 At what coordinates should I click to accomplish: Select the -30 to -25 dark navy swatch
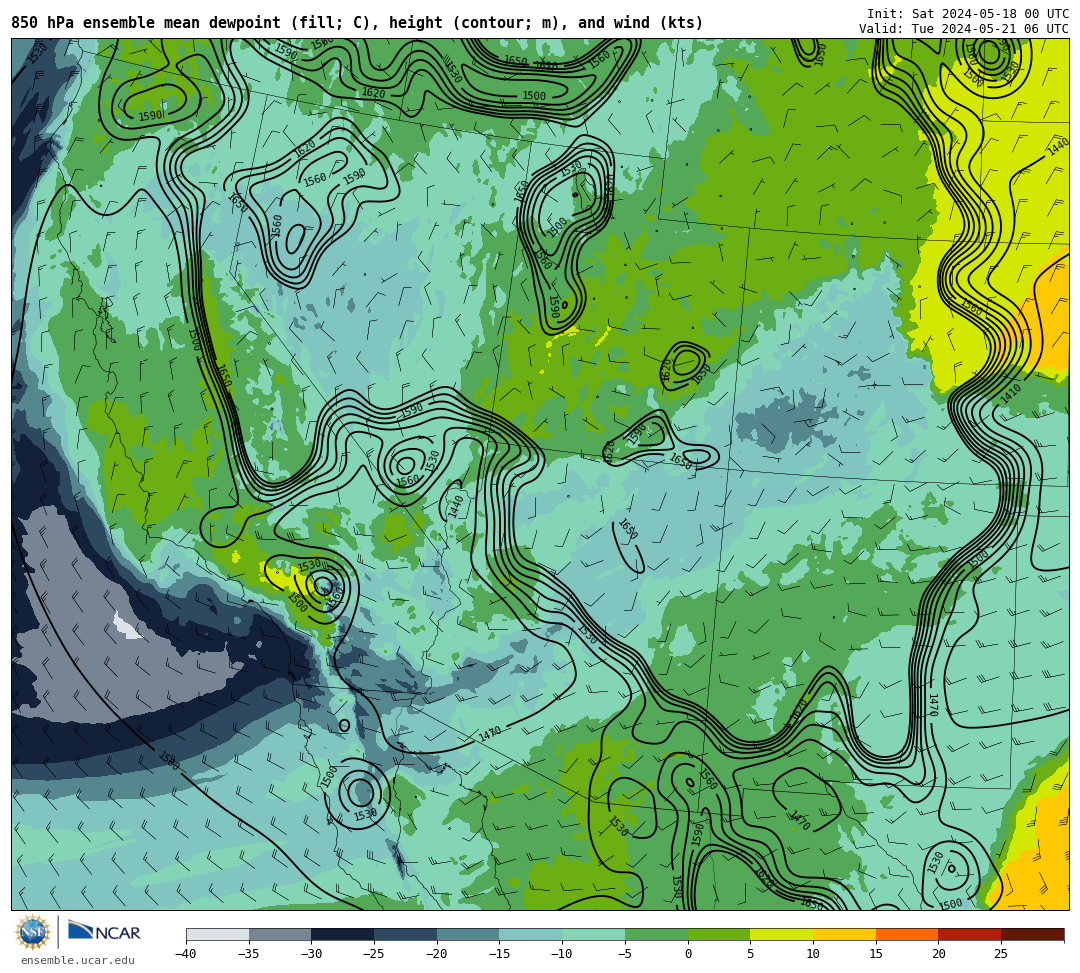343,934
